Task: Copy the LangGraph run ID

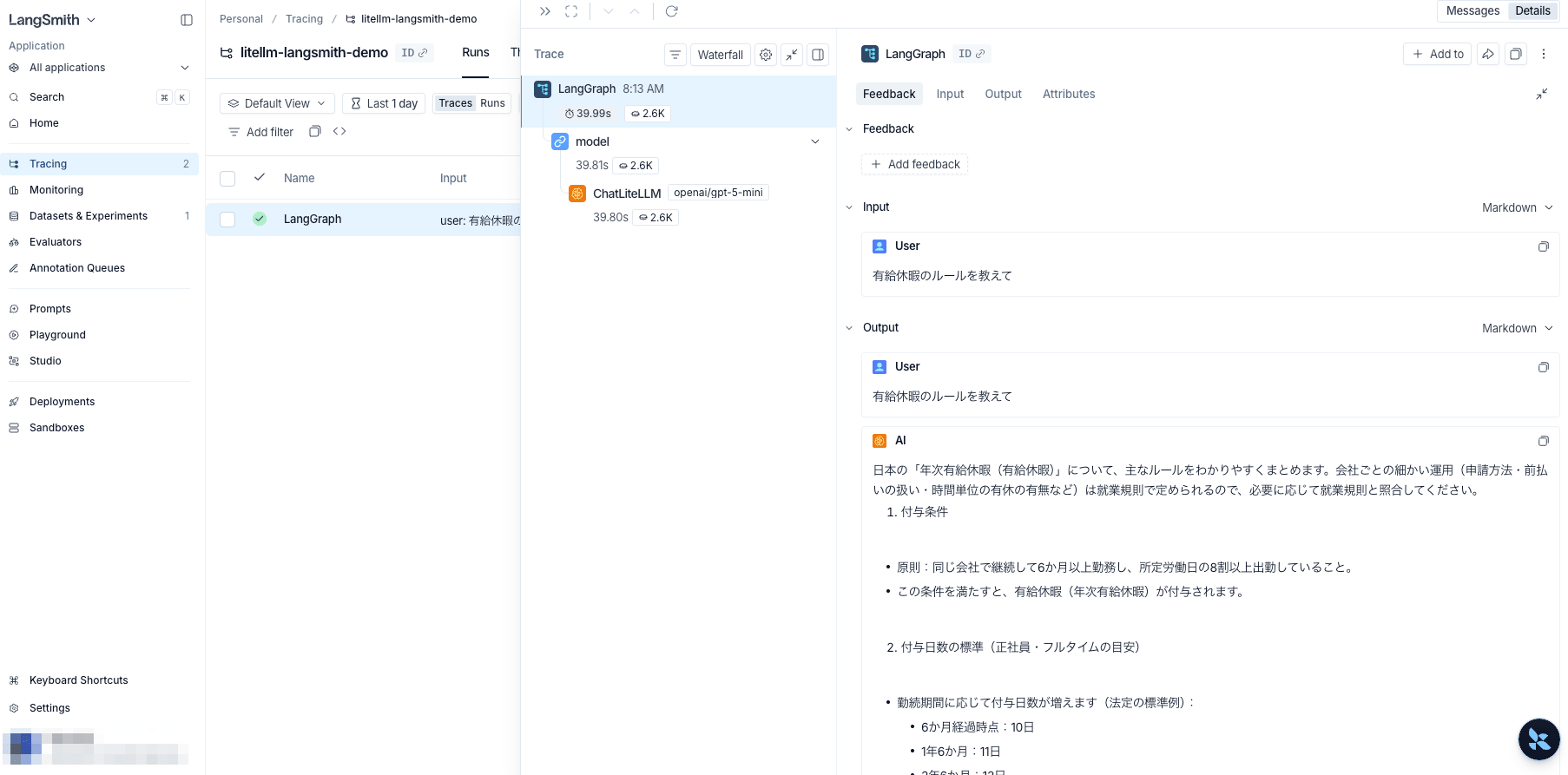Action: pyautogui.click(x=972, y=54)
